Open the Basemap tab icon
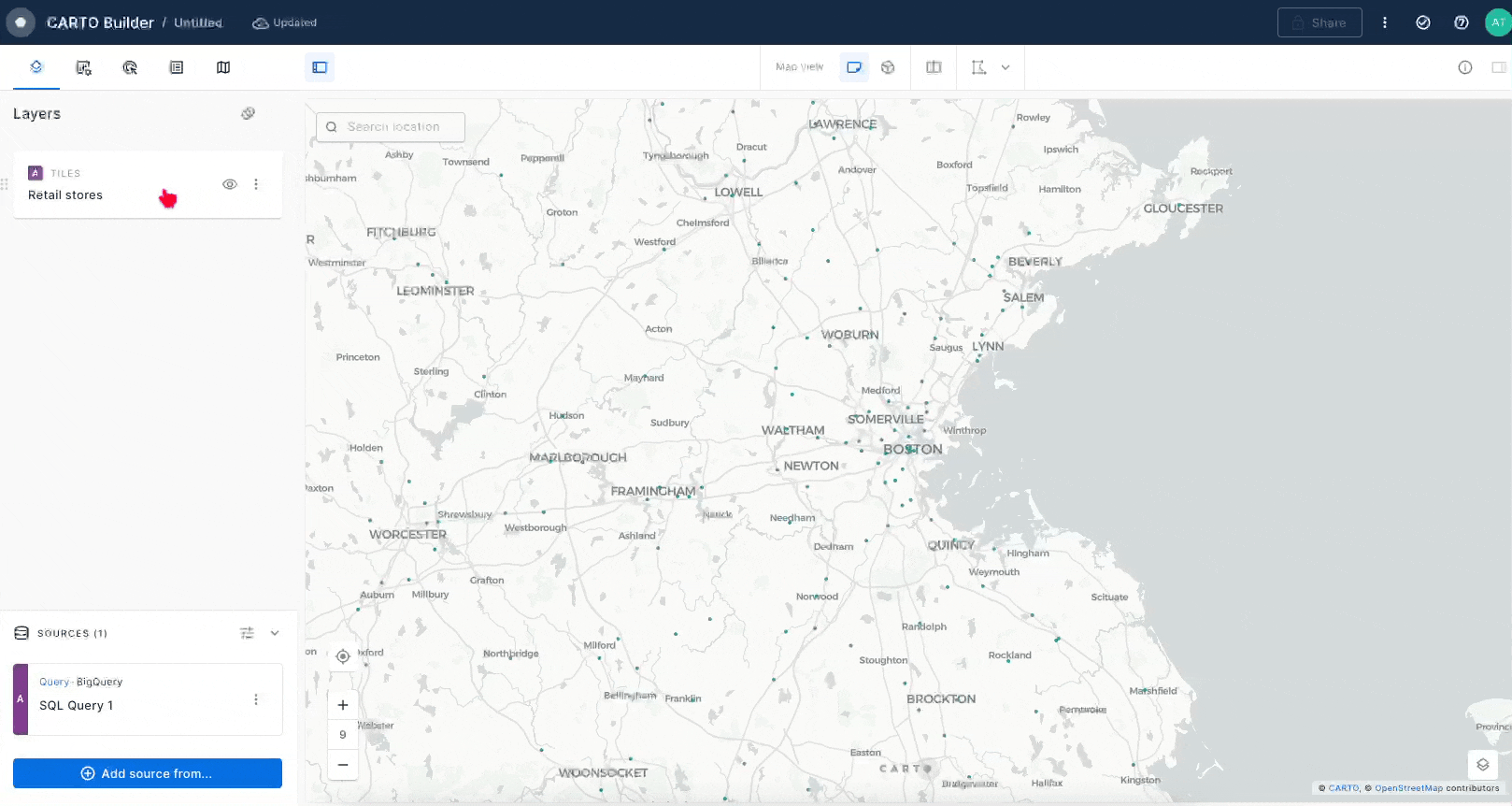 [x=223, y=67]
